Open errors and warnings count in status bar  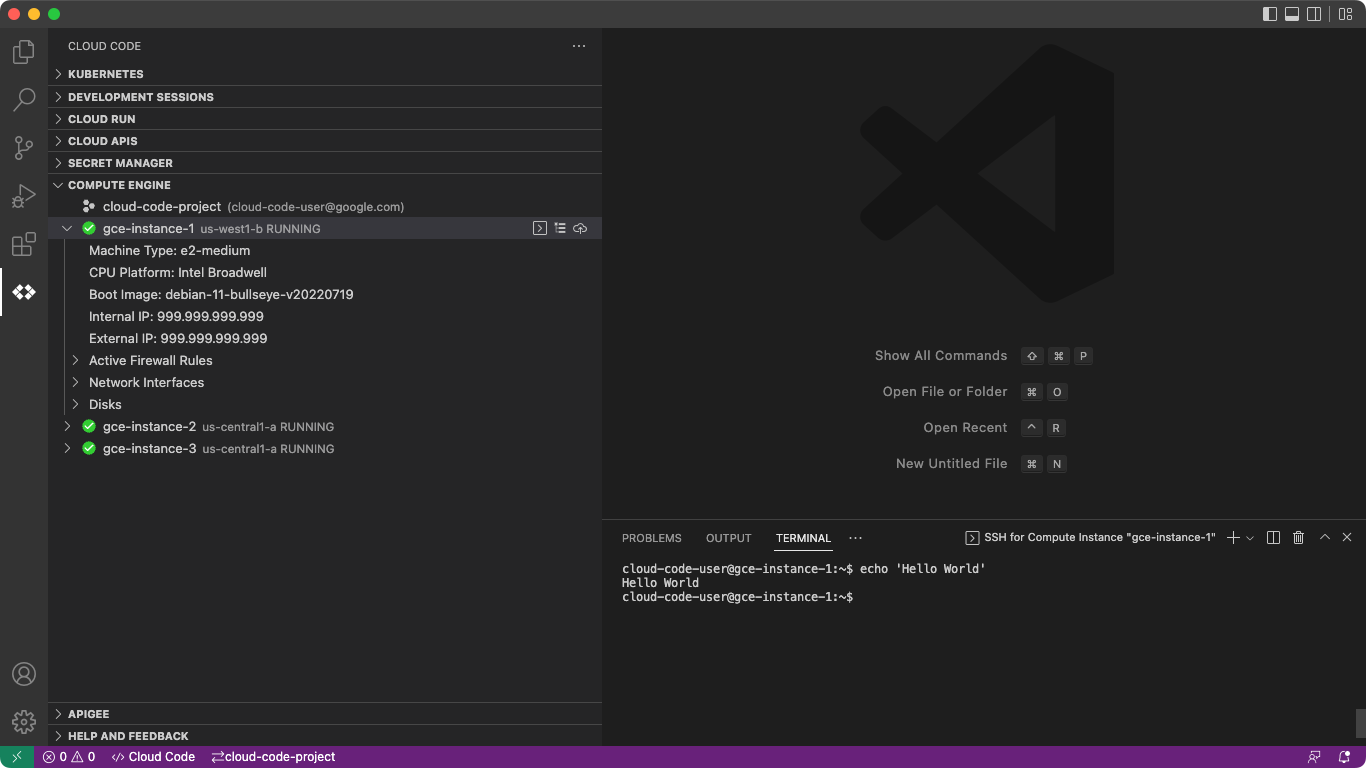click(69, 757)
